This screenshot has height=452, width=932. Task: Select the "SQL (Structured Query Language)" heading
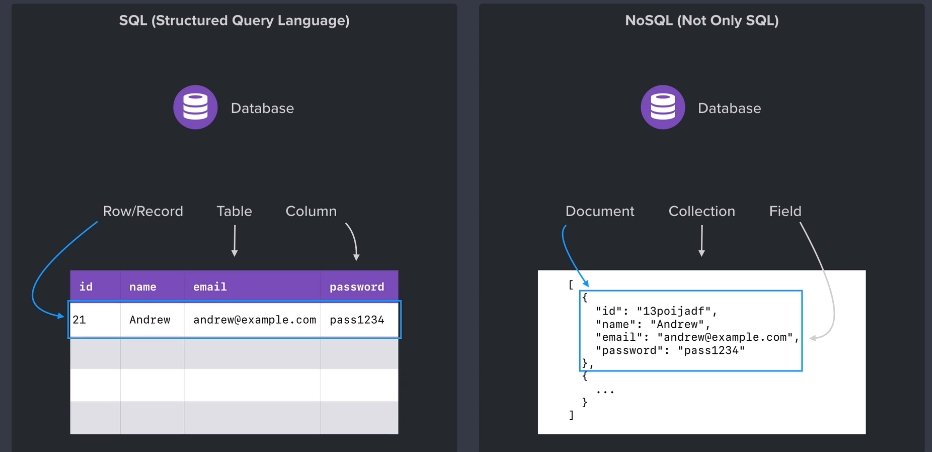(234, 21)
